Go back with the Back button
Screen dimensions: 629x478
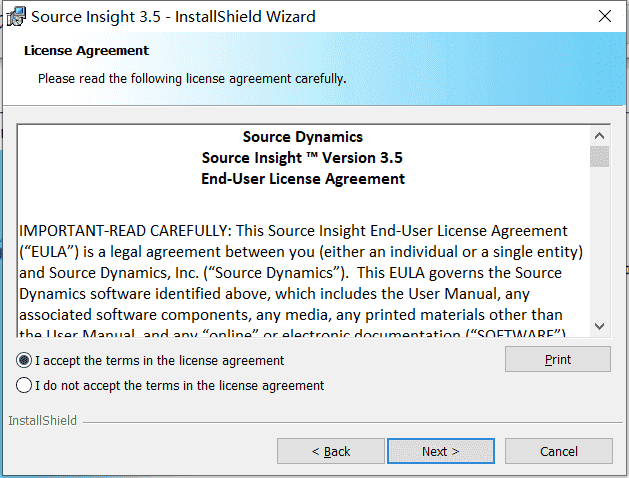click(331, 451)
